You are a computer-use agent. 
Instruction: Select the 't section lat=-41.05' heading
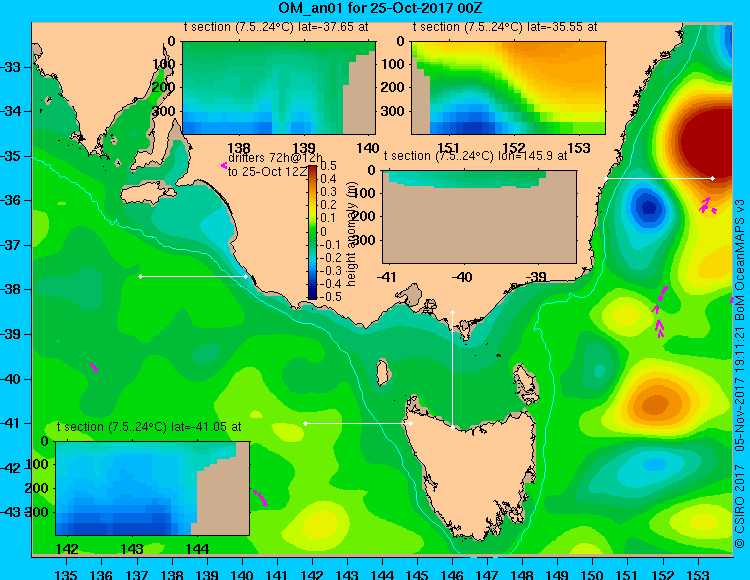(x=149, y=427)
